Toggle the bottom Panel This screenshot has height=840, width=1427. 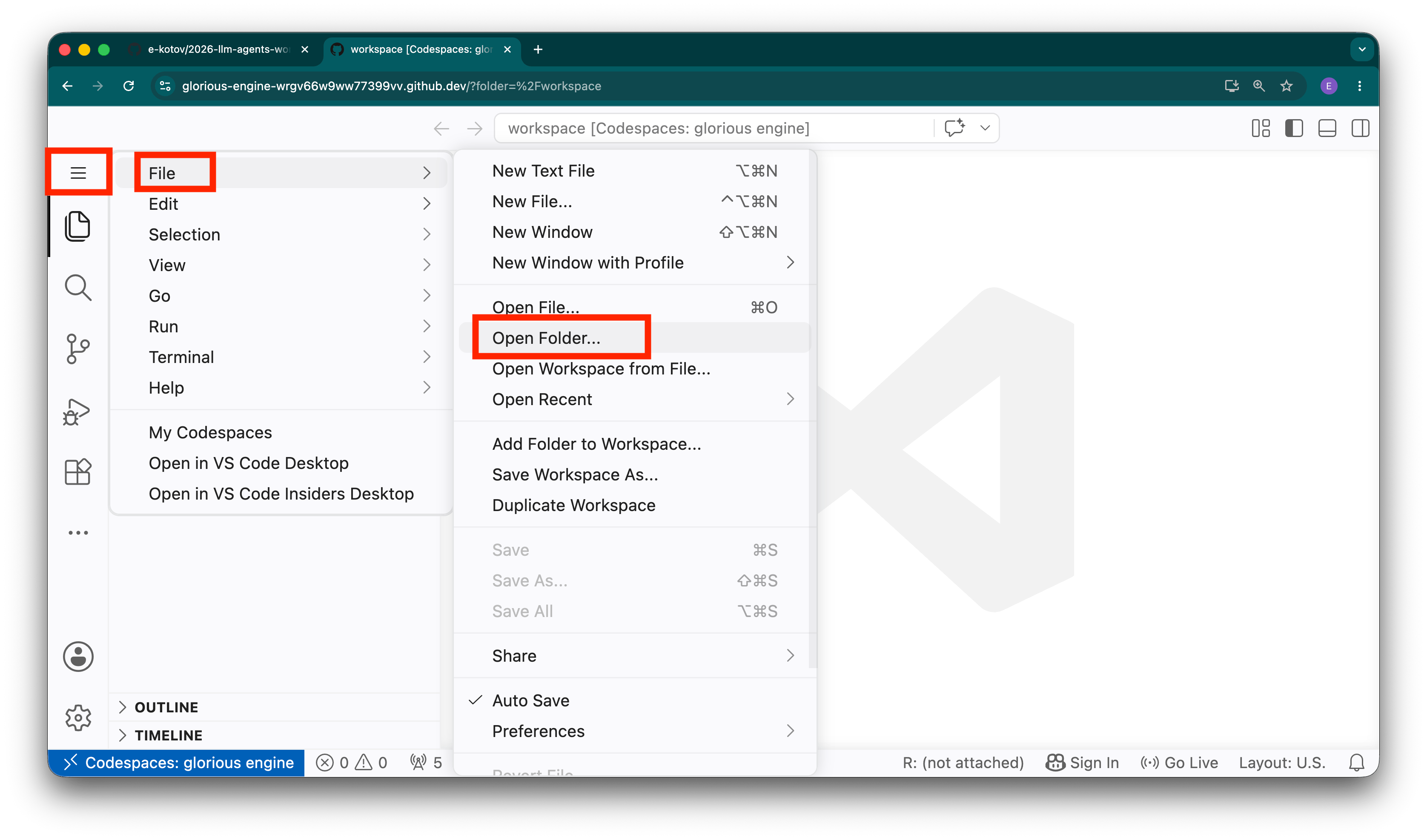click(1327, 129)
